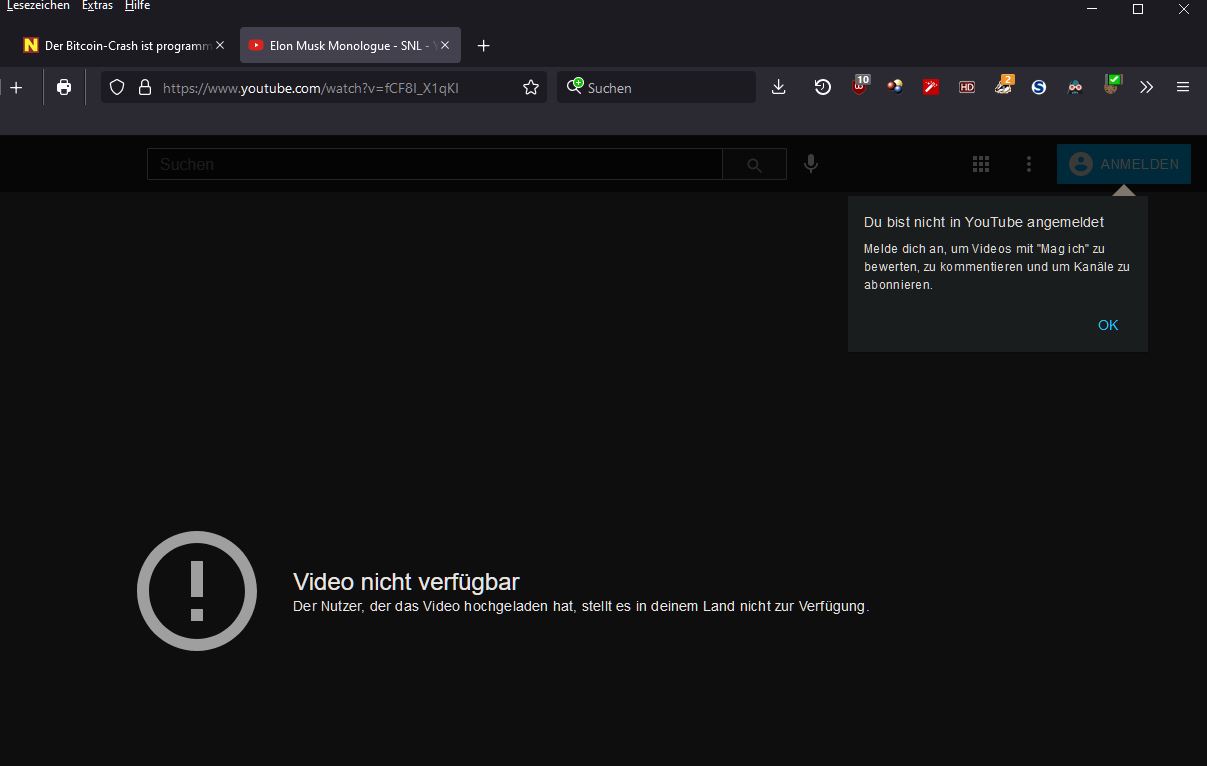Click the YouTube search magnifier button
Image resolution: width=1207 pixels, height=766 pixels.
pyautogui.click(x=754, y=165)
